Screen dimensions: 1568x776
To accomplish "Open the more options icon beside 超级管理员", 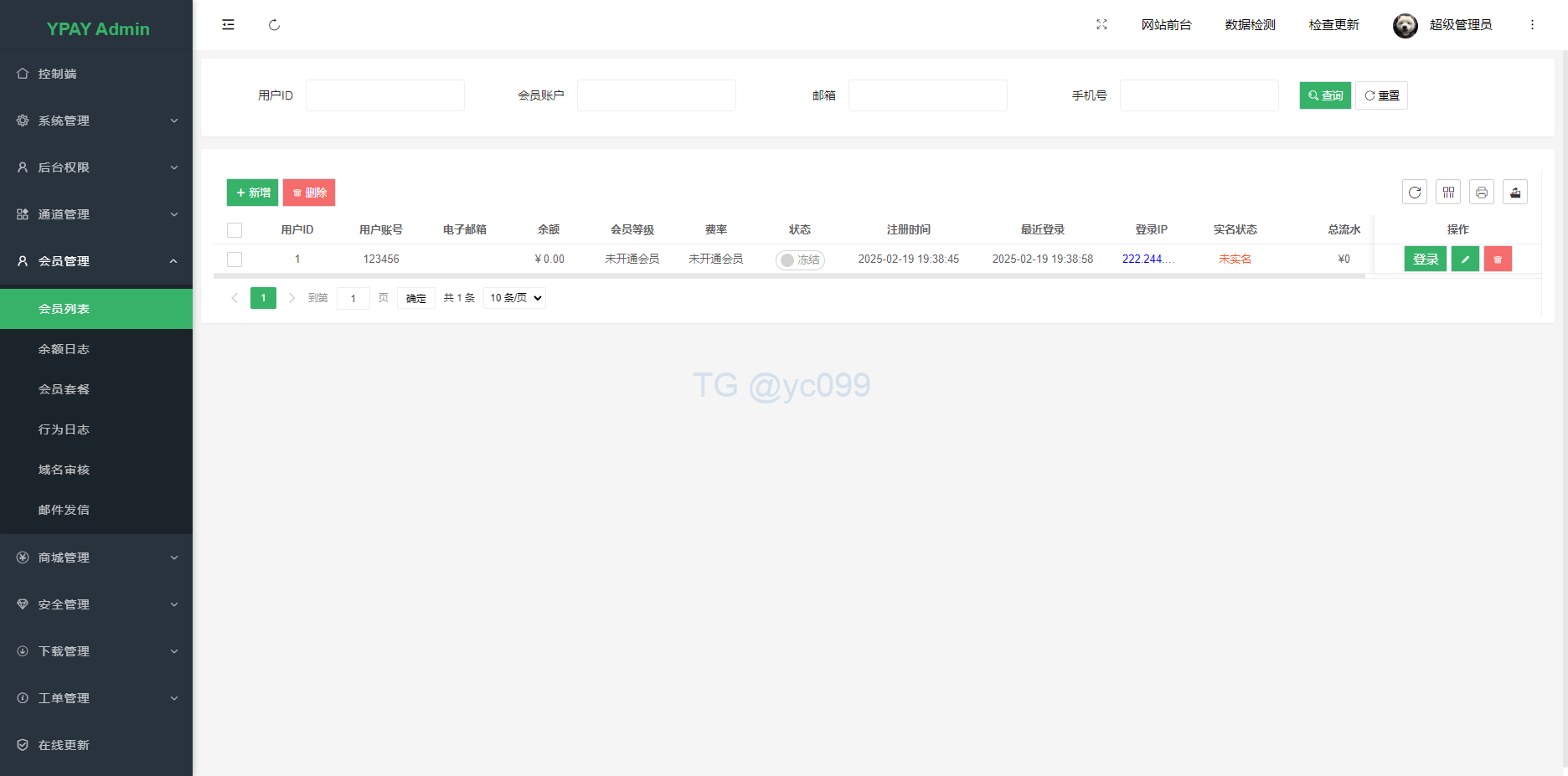I will tap(1532, 24).
